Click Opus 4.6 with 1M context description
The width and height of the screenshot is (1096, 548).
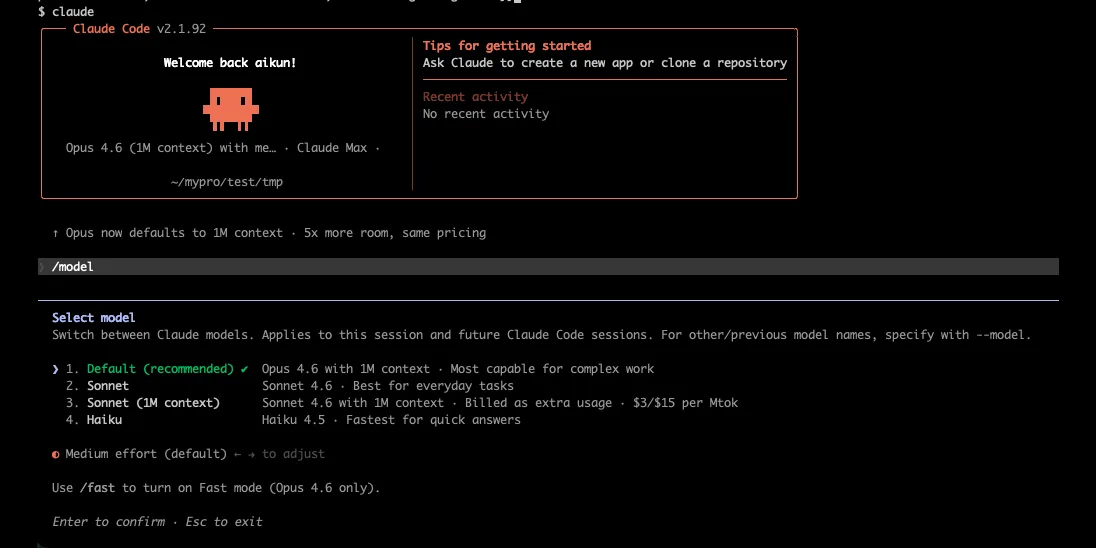458,368
